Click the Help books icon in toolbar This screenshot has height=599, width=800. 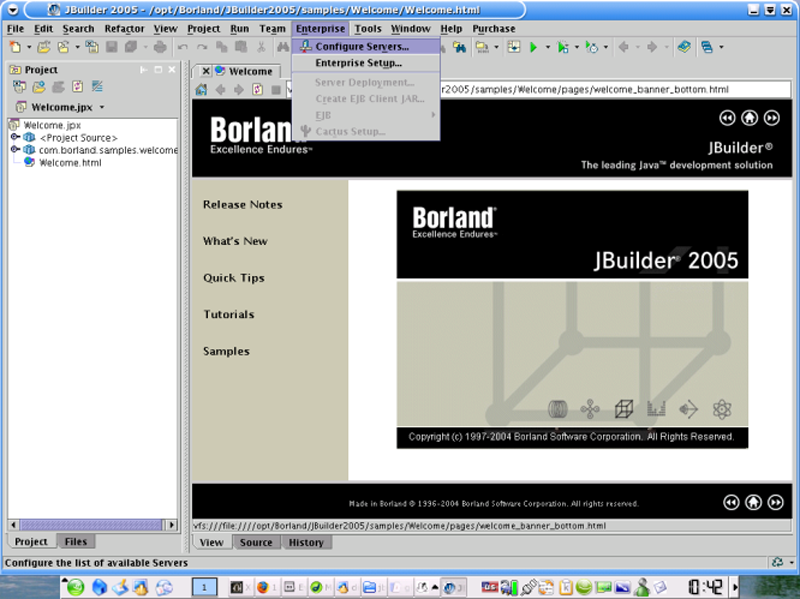click(x=683, y=47)
